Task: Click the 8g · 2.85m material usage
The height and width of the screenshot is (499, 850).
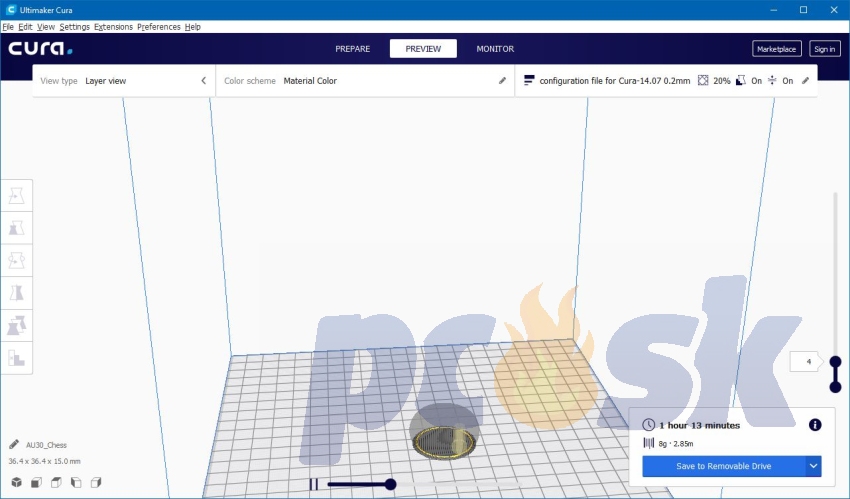Action: click(676, 443)
